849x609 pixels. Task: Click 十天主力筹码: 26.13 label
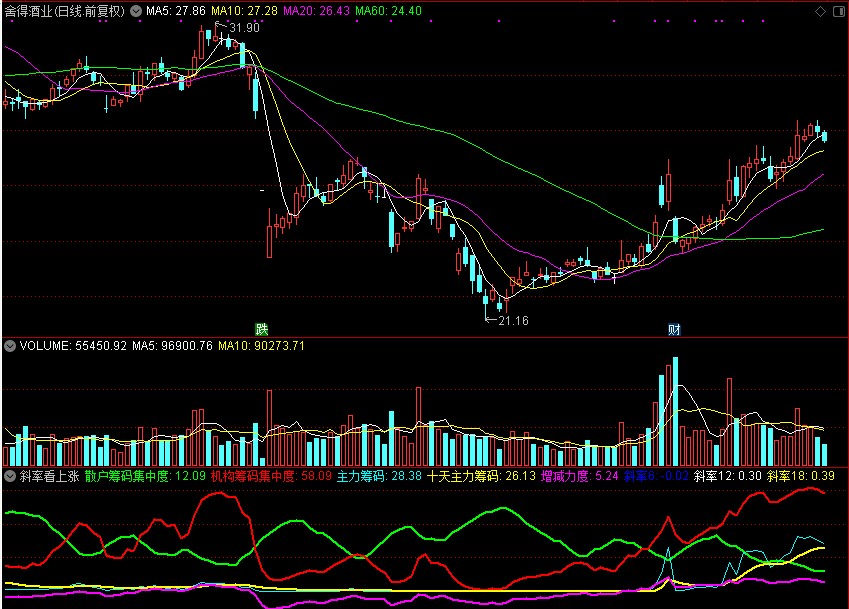pyautogui.click(x=481, y=476)
